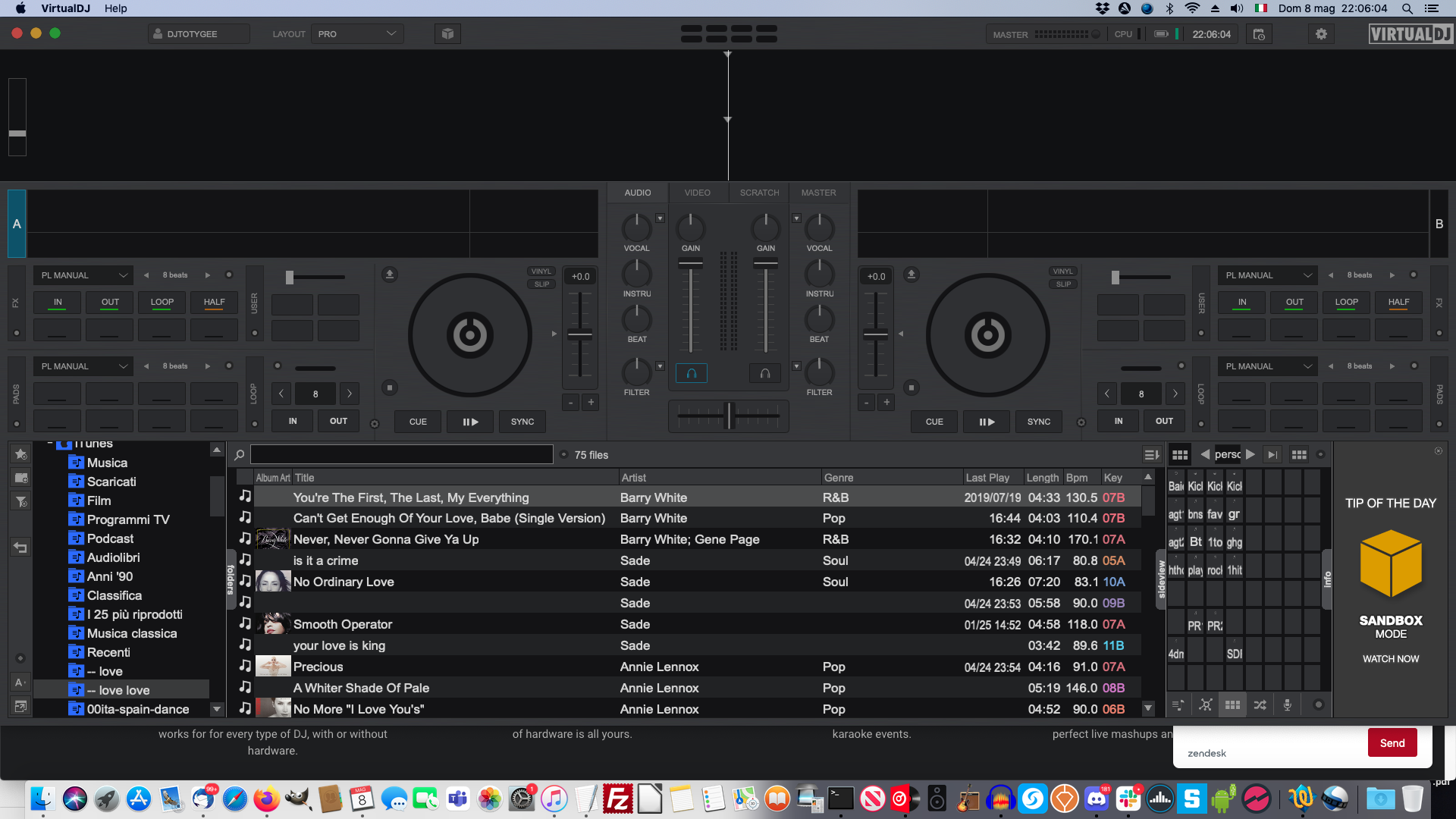The width and height of the screenshot is (1456, 819).
Task: Open the Help menu
Action: (x=115, y=8)
